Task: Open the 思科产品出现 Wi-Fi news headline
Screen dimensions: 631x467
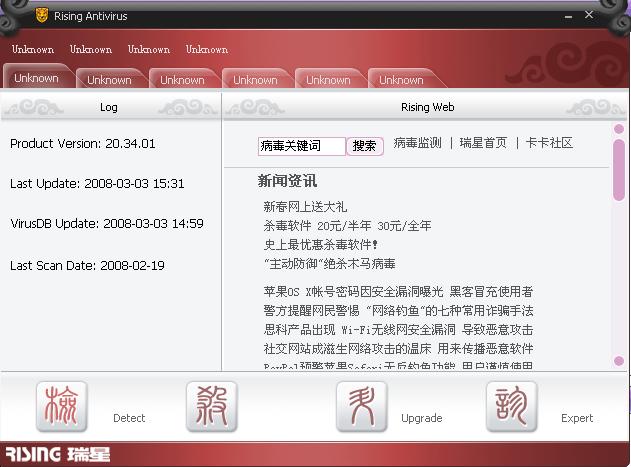Action: coord(398,329)
